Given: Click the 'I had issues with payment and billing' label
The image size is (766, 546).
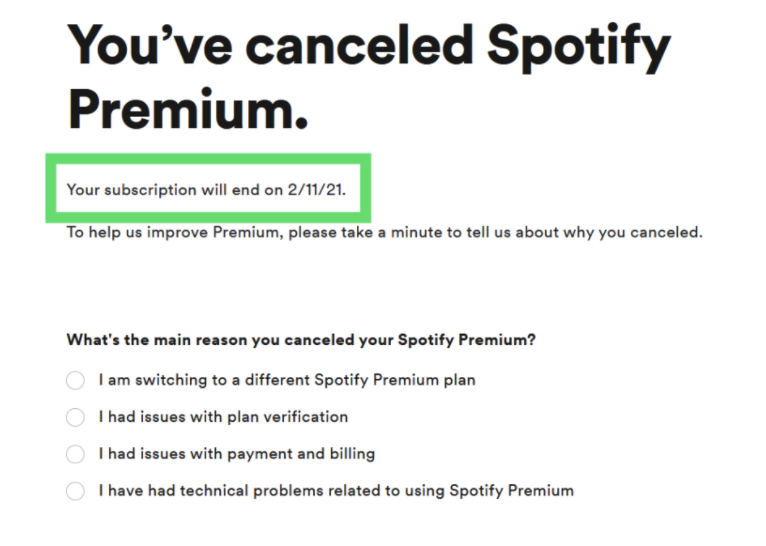Looking at the screenshot, I should click(236, 454).
